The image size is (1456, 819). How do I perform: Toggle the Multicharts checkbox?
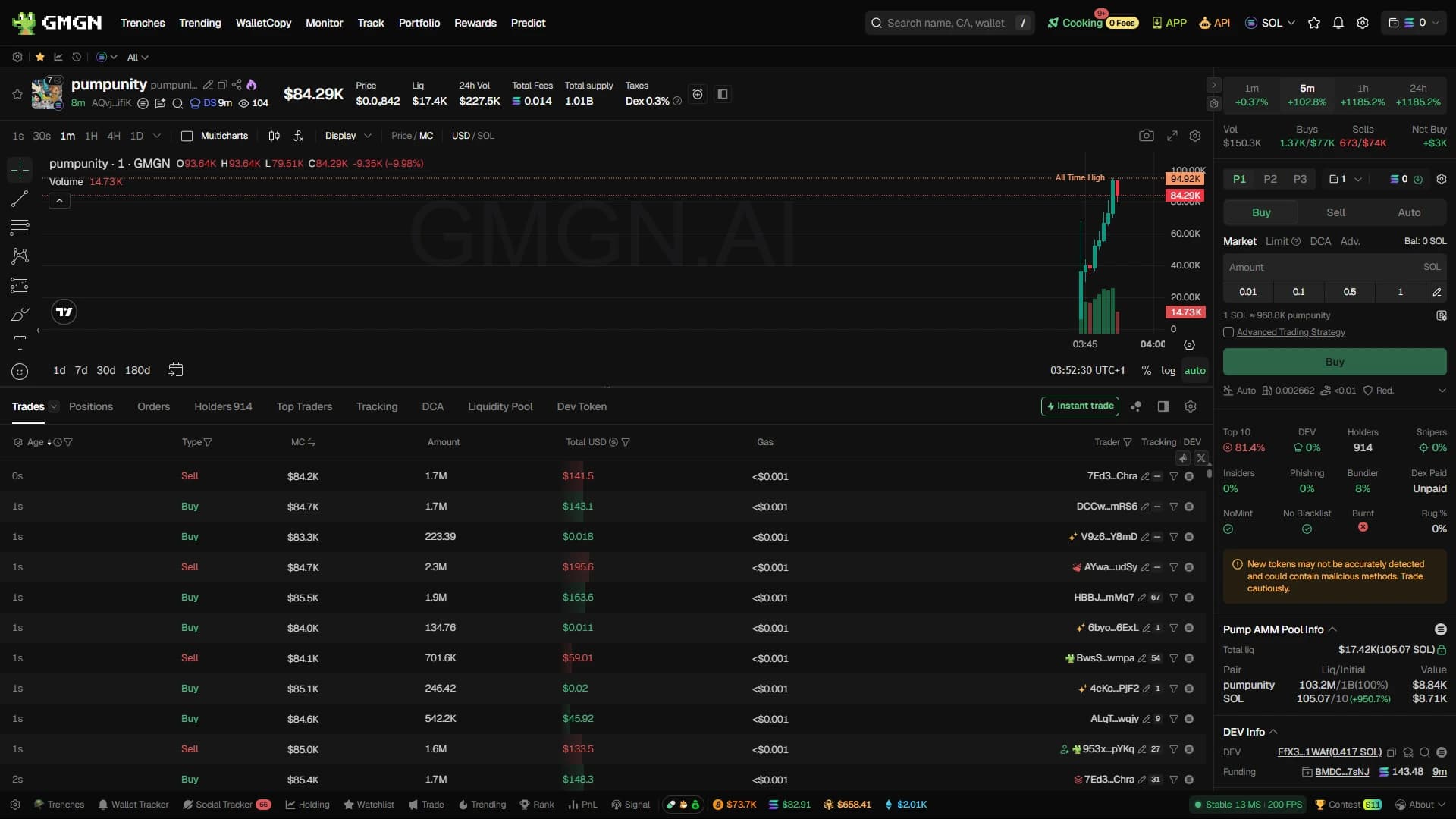187,136
